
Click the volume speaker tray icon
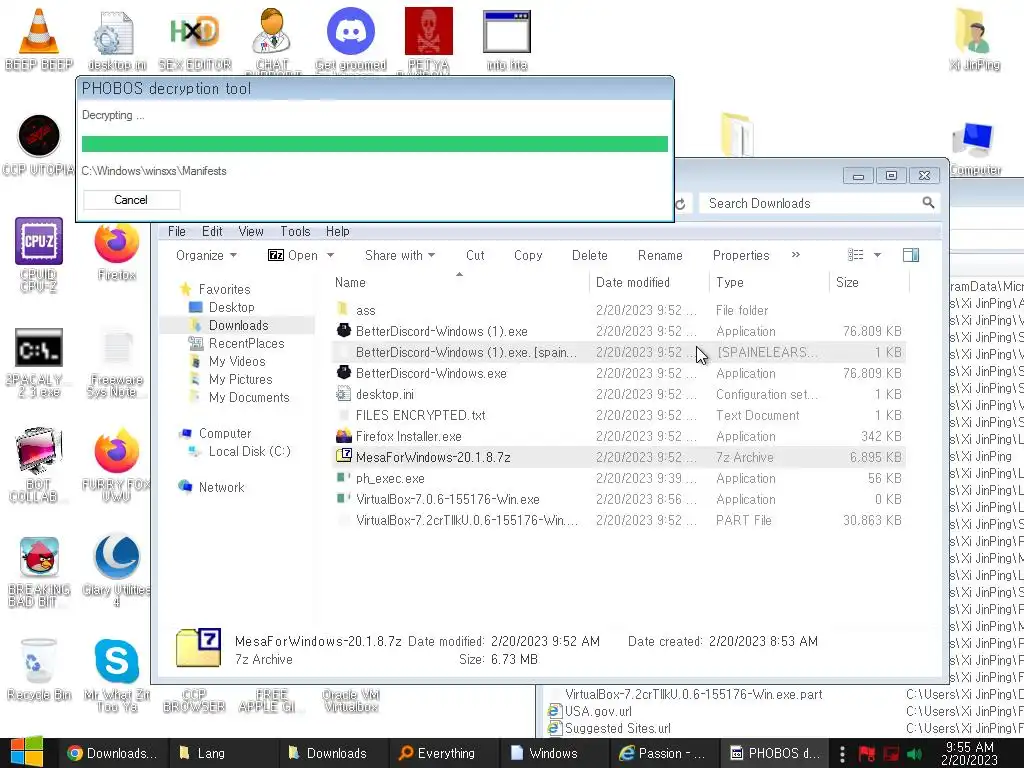coord(914,754)
